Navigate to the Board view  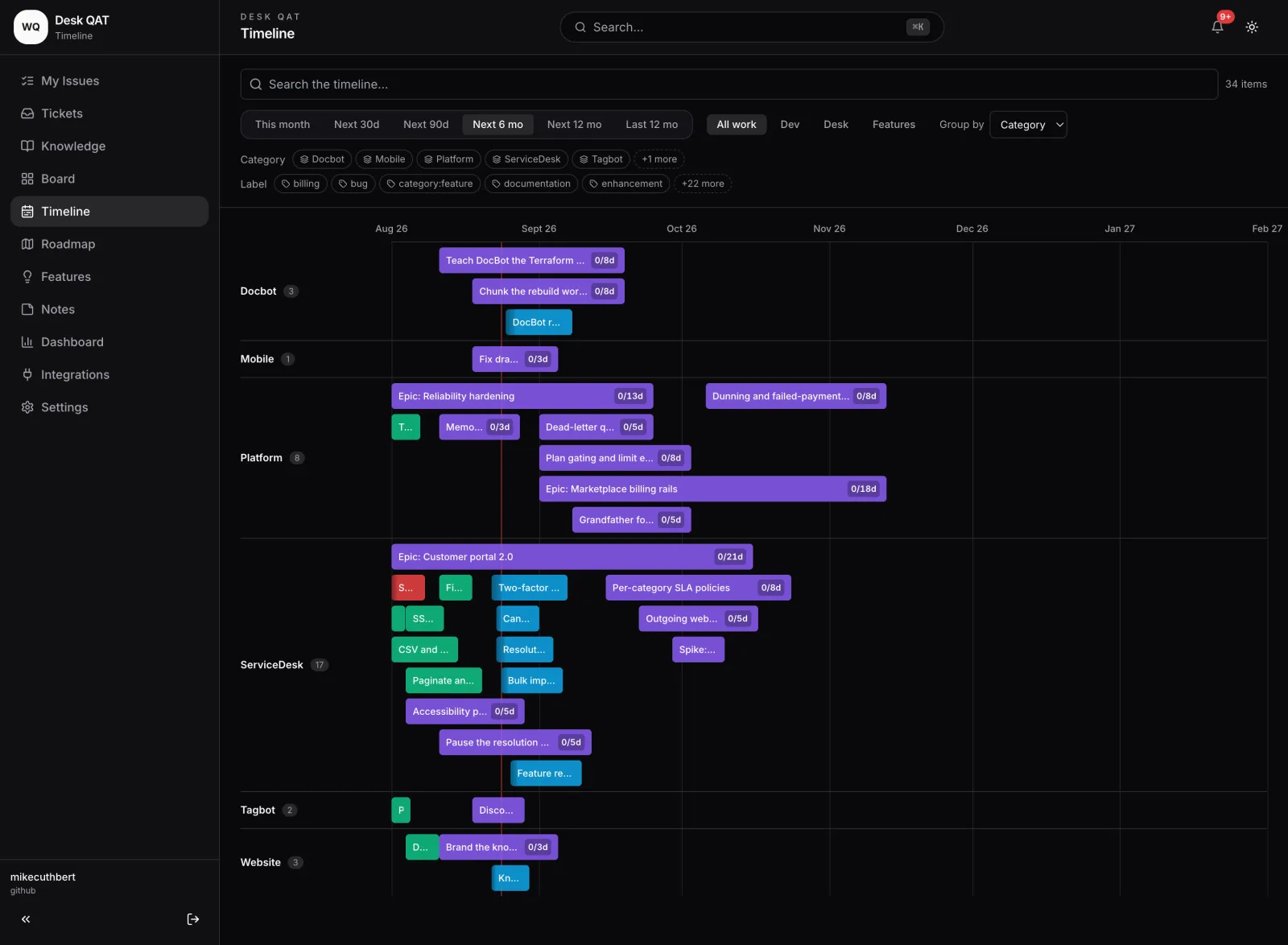109,179
